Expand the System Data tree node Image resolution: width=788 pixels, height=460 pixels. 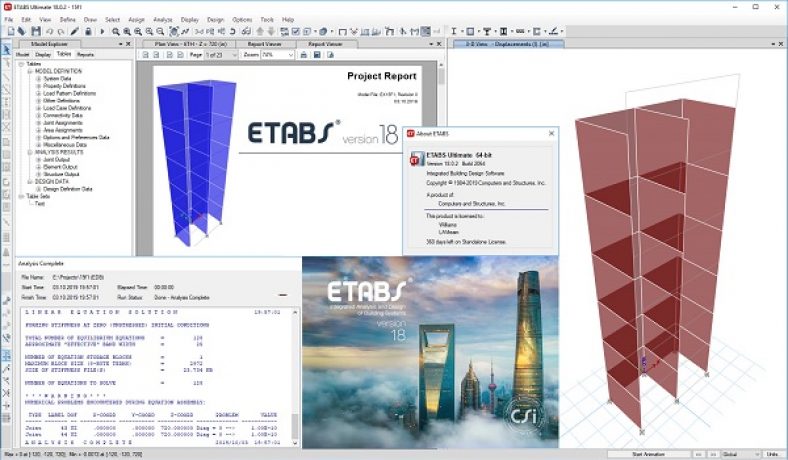point(38,79)
